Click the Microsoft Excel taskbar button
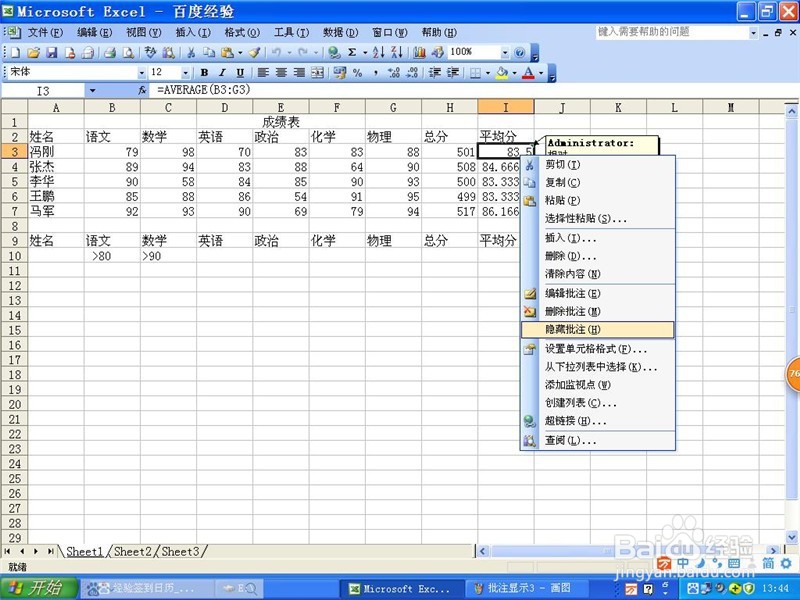 [x=402, y=588]
